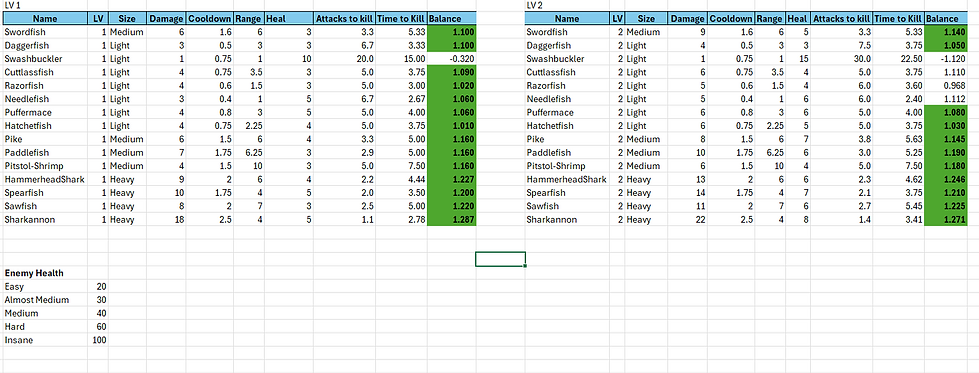979x373 pixels.
Task: Select the LV 1 Sharkannon damage 18
Action: click(167, 220)
